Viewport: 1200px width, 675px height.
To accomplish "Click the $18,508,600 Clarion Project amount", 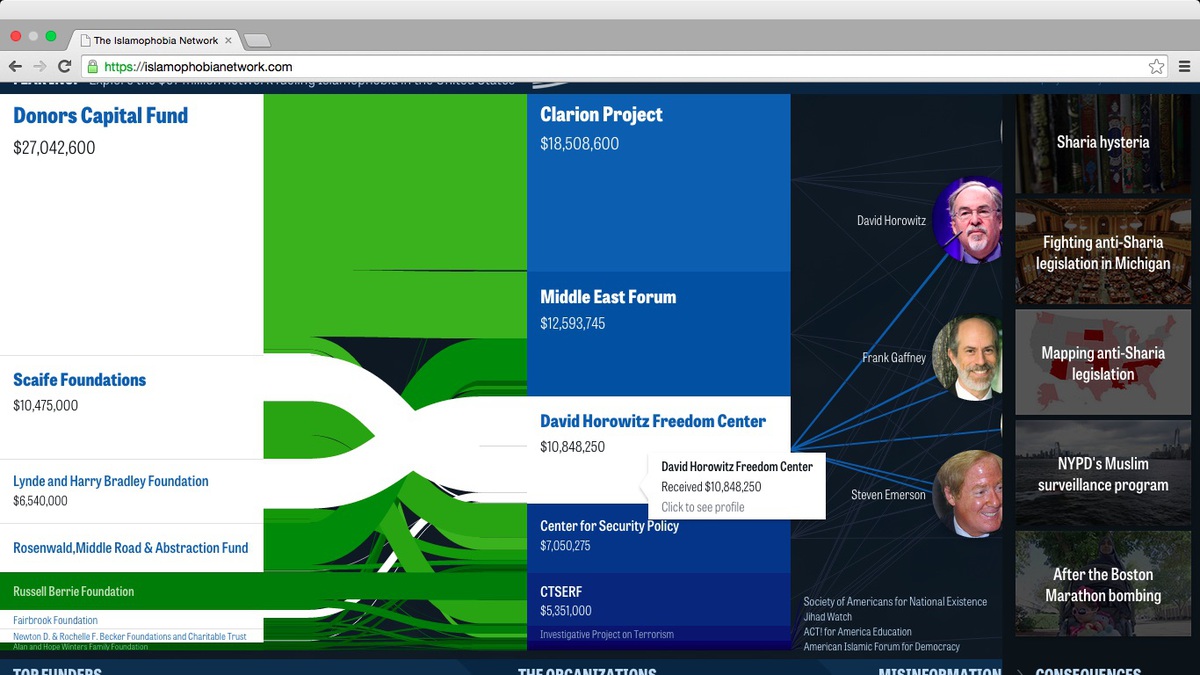I will coord(579,144).
